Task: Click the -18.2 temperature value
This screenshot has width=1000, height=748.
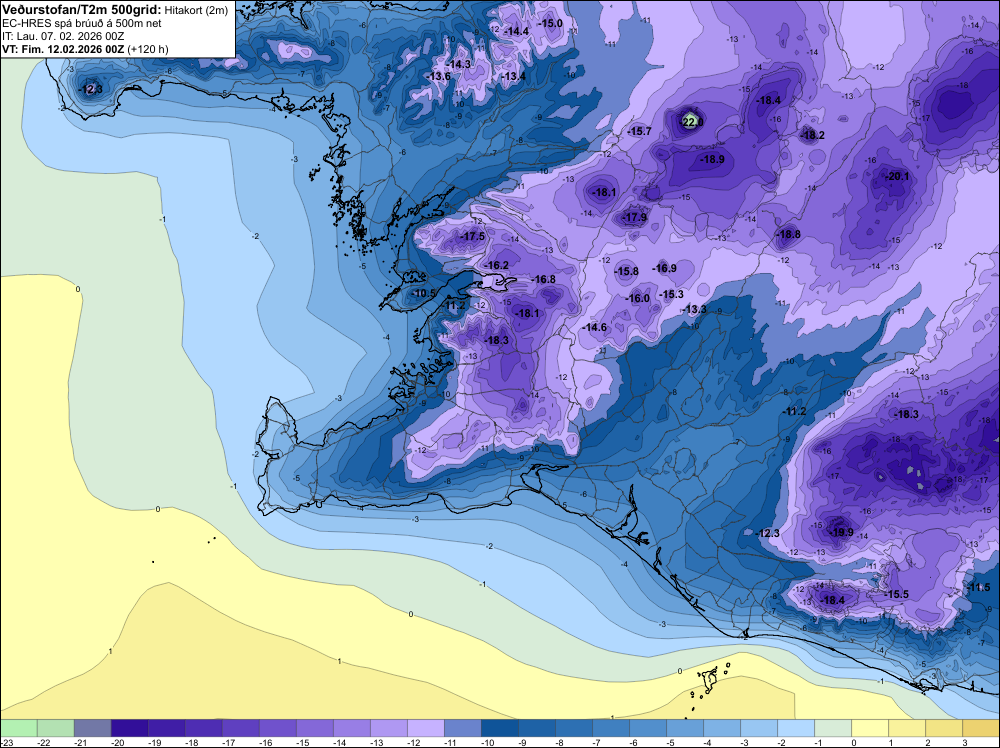Action: (810, 135)
